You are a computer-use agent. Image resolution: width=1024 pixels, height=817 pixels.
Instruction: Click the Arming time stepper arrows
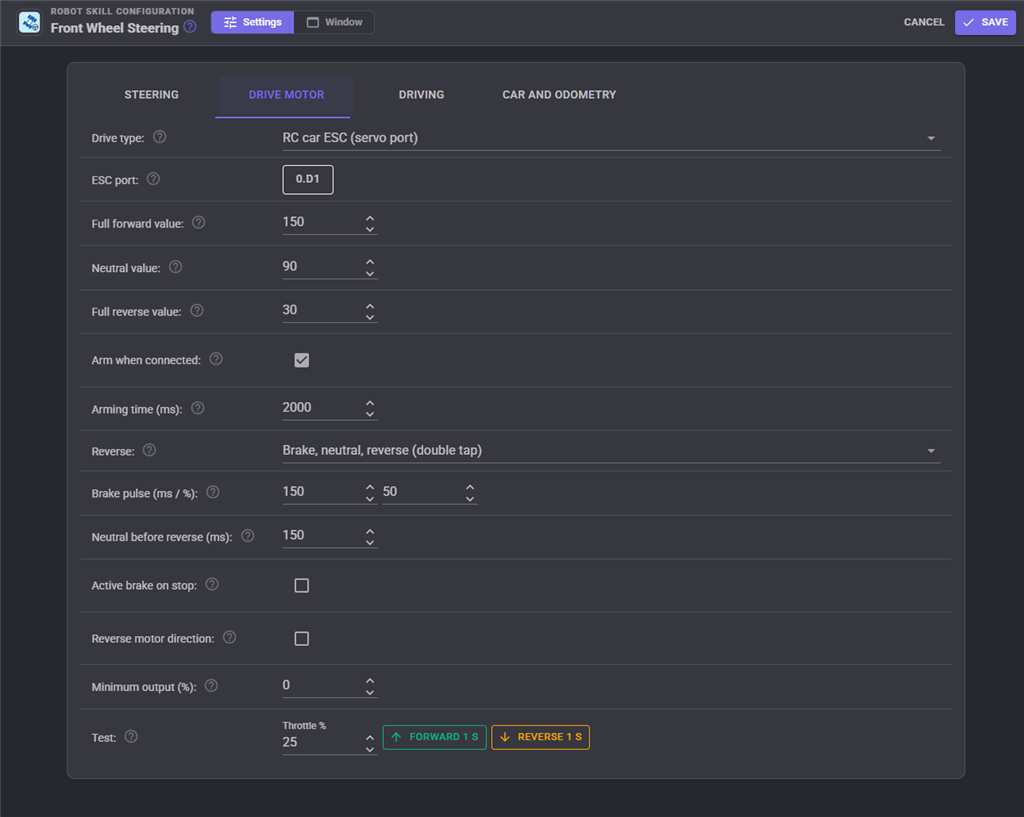coord(370,409)
